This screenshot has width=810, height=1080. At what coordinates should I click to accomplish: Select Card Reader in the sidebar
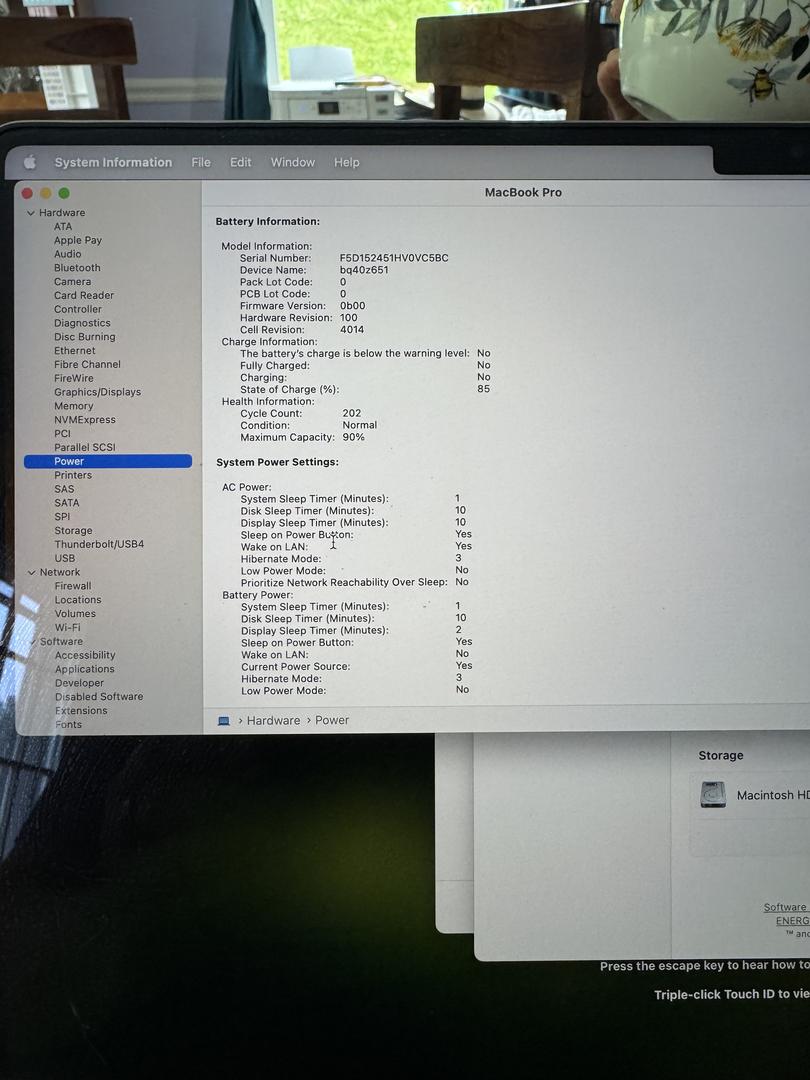pos(84,295)
